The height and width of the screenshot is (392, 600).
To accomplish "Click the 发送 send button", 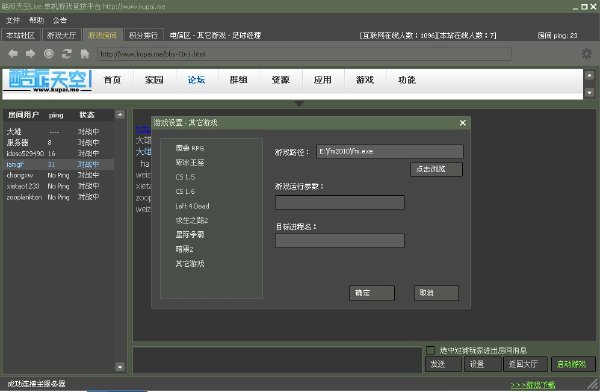I will tap(443, 364).
